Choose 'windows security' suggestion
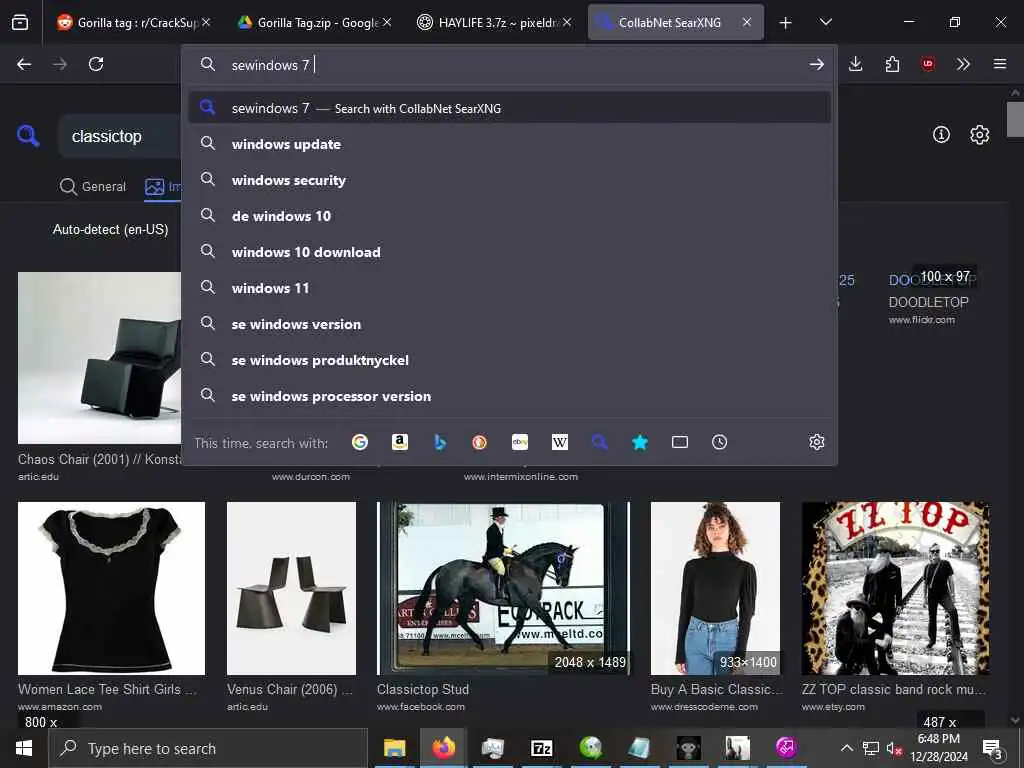The image size is (1024, 768). click(509, 180)
